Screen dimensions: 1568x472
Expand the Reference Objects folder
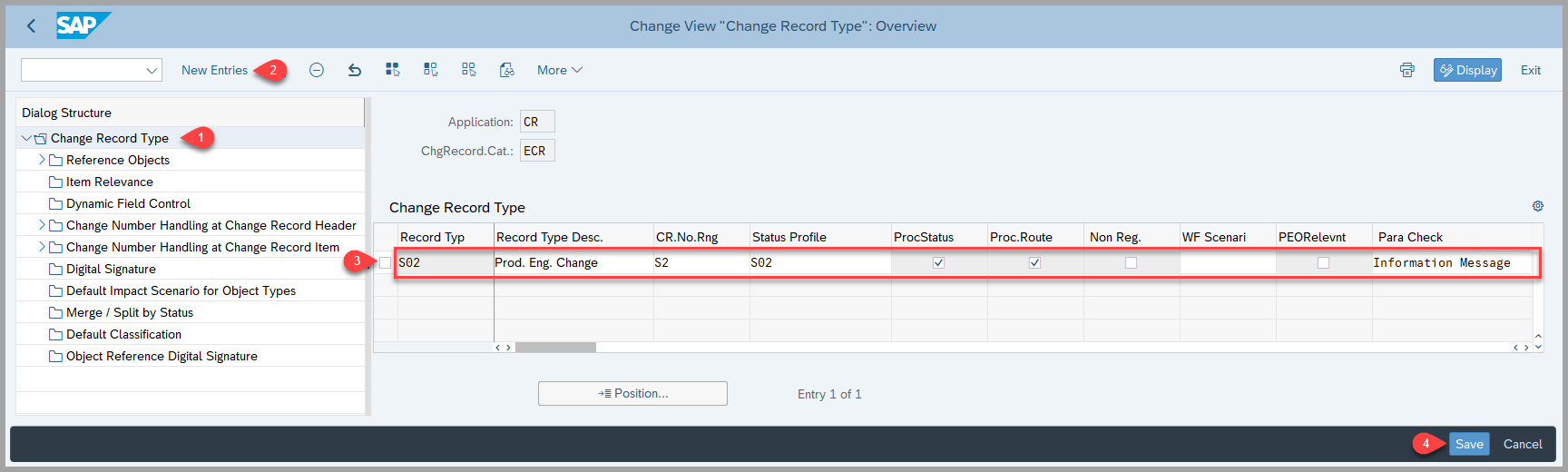pos(42,160)
